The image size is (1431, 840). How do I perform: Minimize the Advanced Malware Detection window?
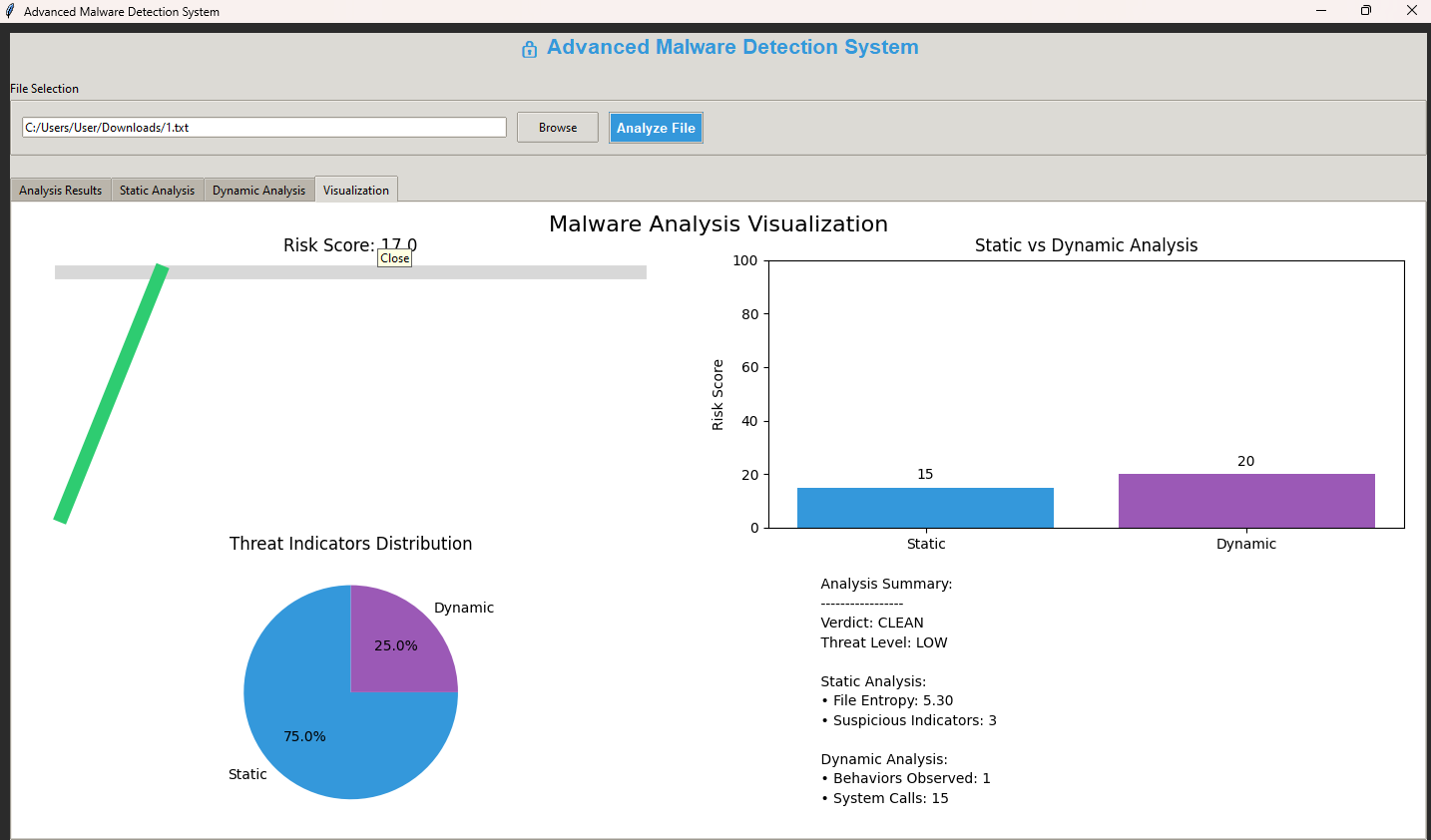[x=1321, y=11]
